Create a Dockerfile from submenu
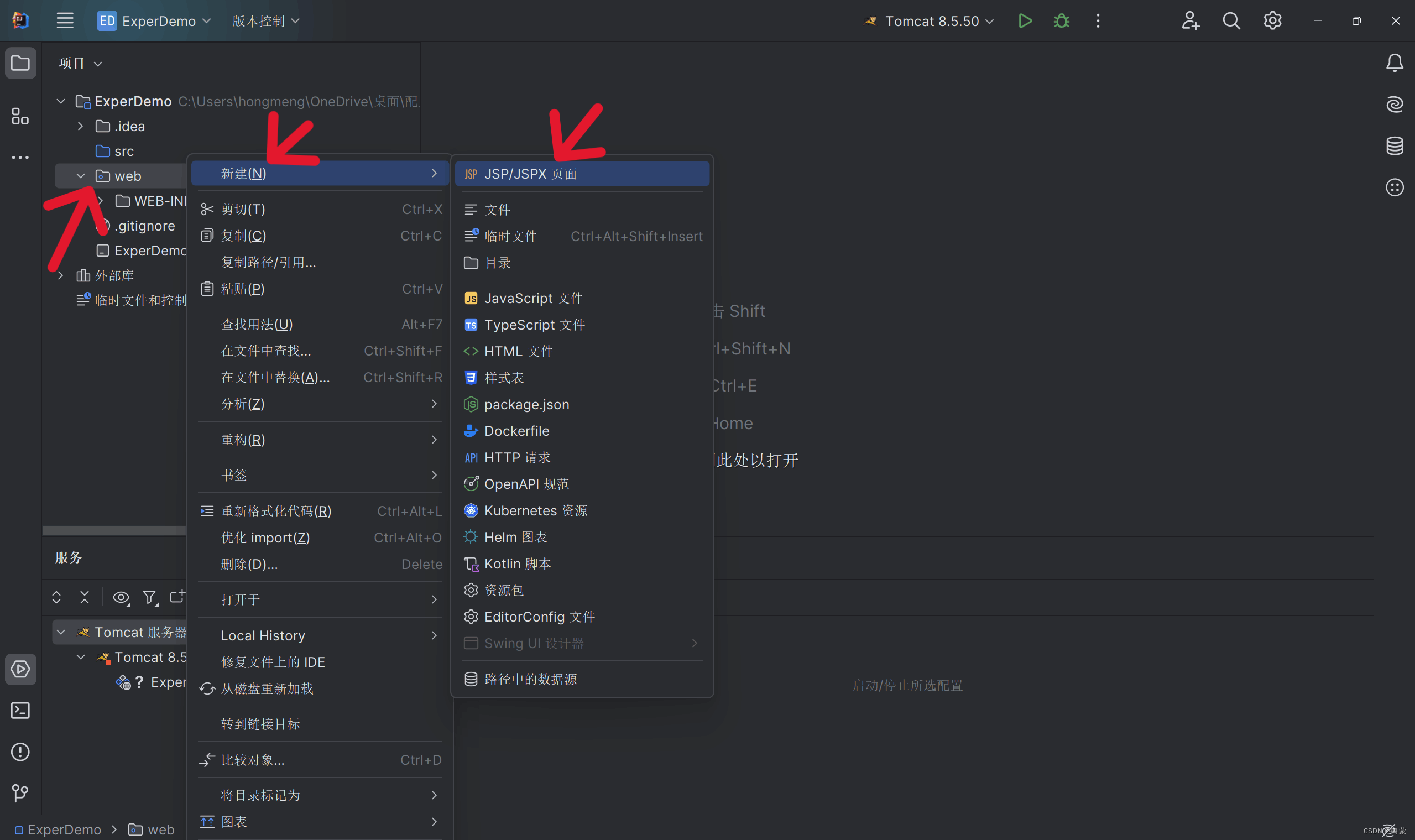Image resolution: width=1415 pixels, height=840 pixels. coord(582,431)
